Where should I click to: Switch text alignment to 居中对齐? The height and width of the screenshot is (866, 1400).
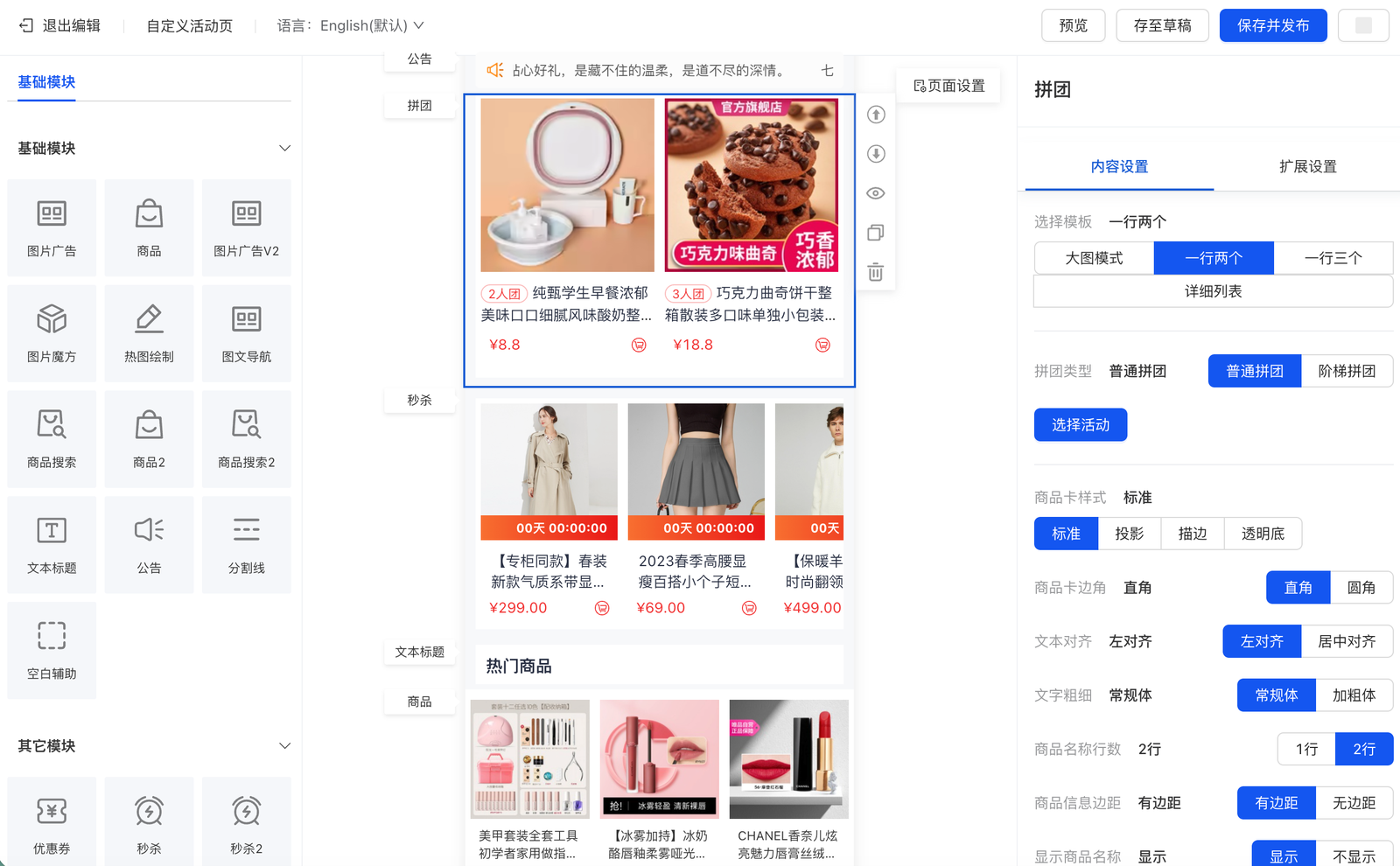(1346, 641)
